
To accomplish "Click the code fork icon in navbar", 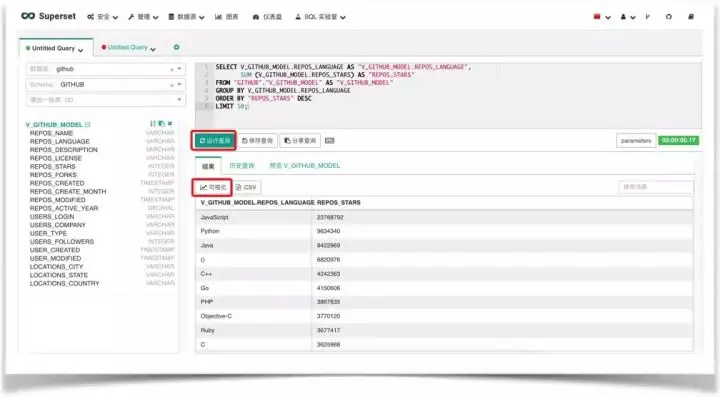I will [647, 17].
